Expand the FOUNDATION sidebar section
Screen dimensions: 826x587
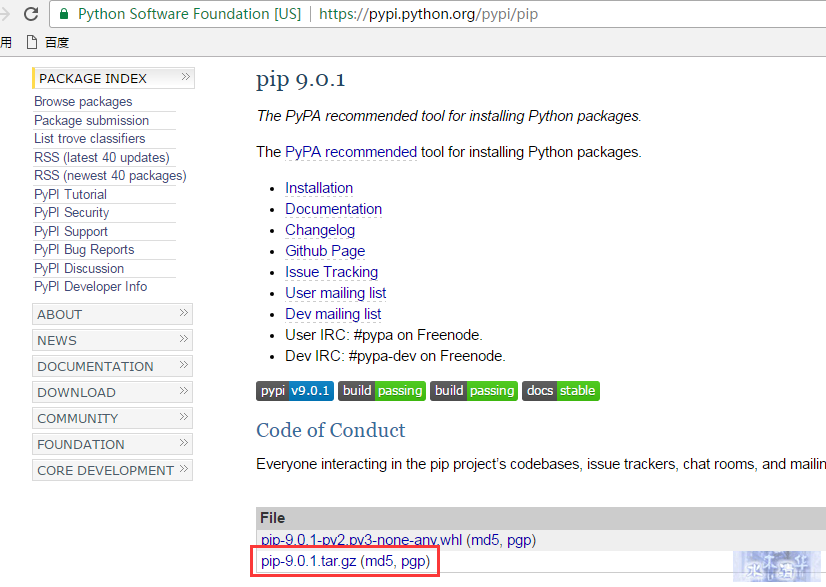click(x=112, y=444)
